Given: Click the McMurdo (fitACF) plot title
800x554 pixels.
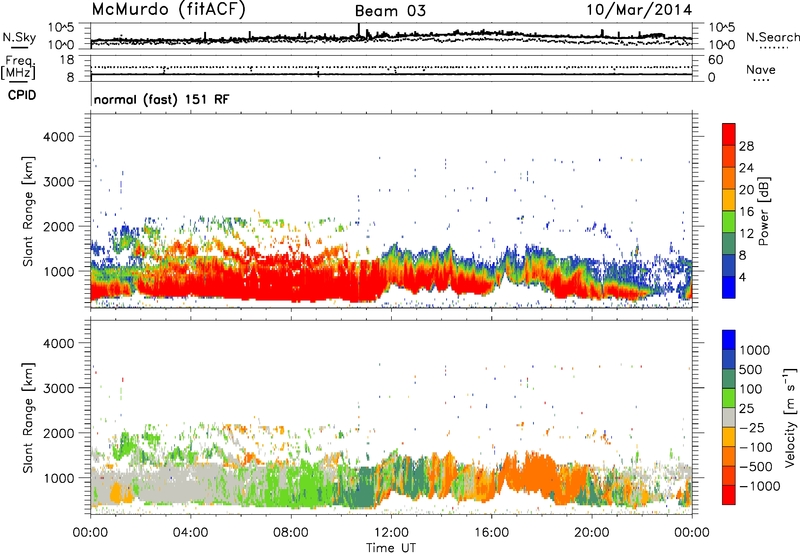Looking at the screenshot, I should click(168, 10).
